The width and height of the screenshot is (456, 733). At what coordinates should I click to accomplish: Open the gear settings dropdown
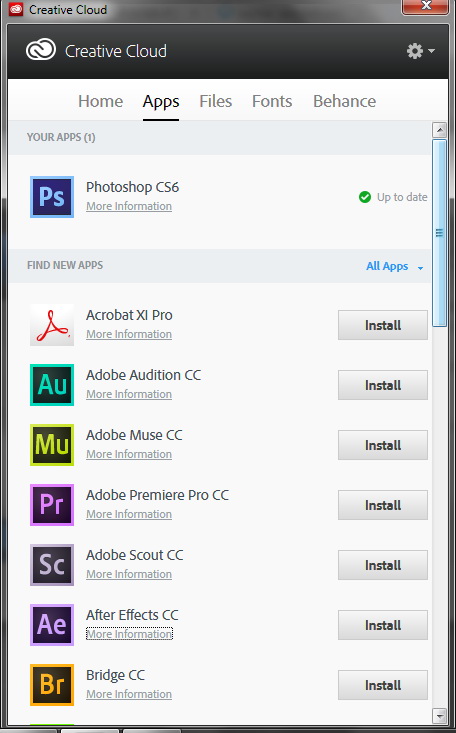tap(421, 50)
